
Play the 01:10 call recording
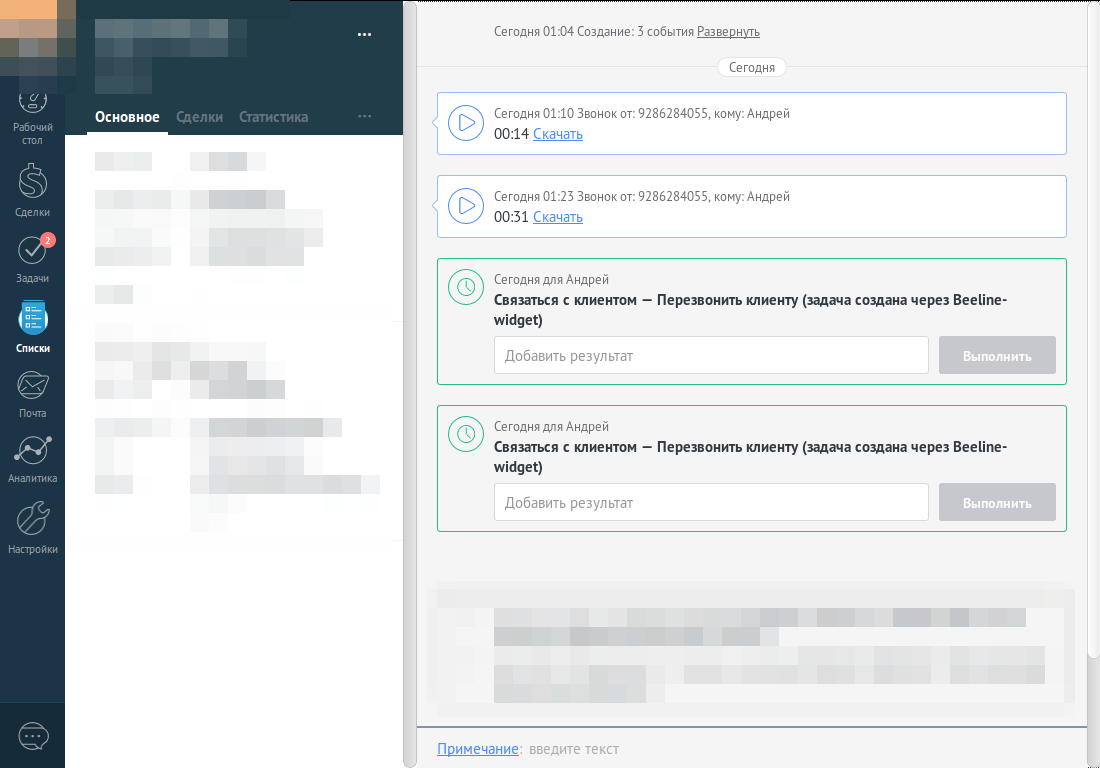(466, 123)
